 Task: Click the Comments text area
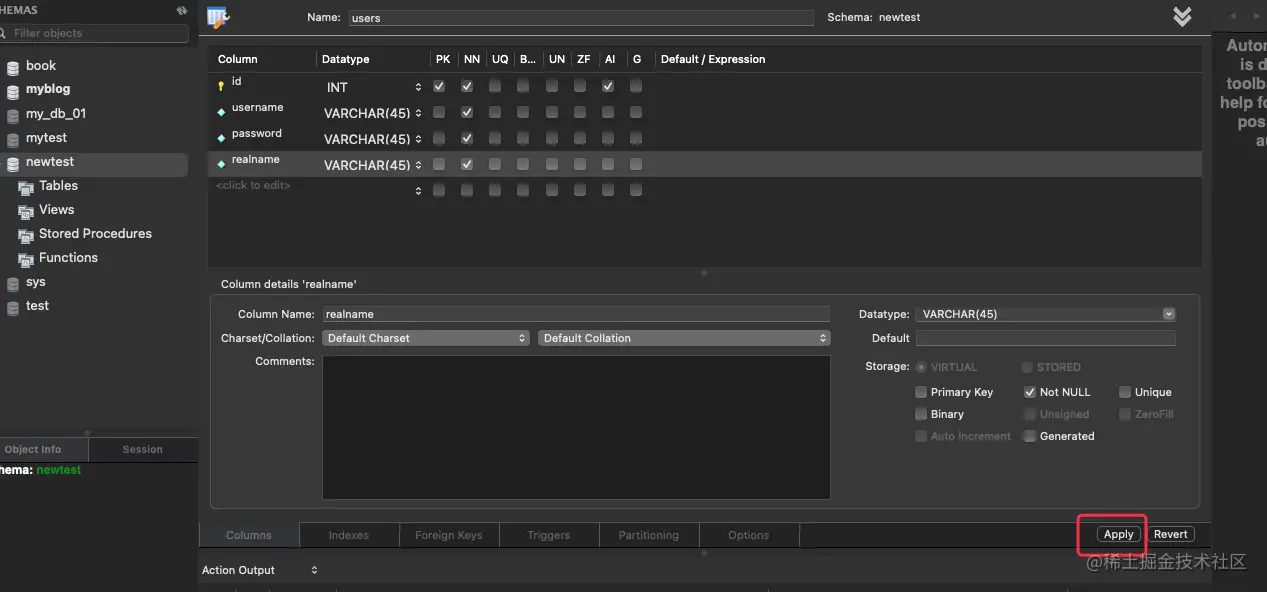576,427
